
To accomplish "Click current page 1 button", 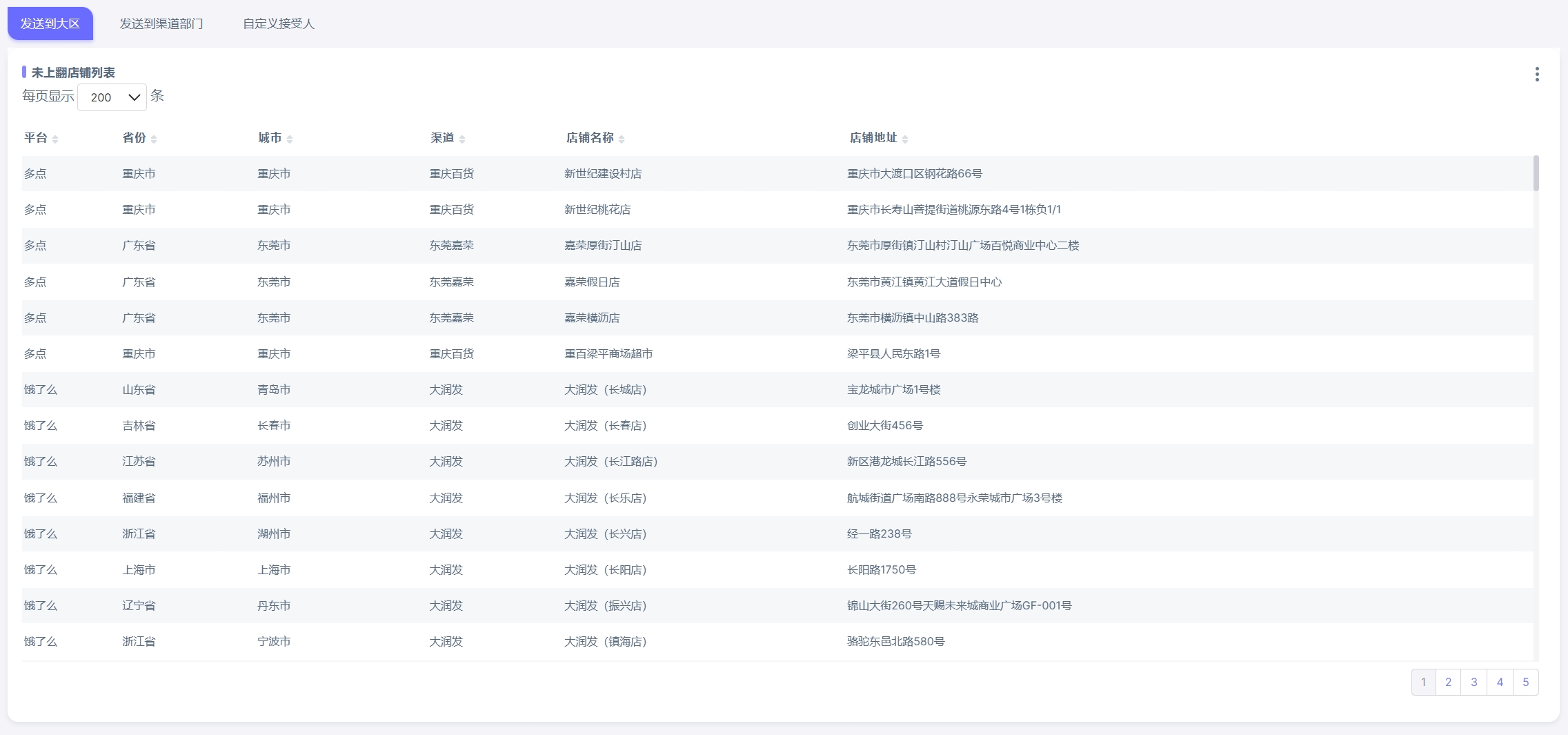I will pos(1423,682).
